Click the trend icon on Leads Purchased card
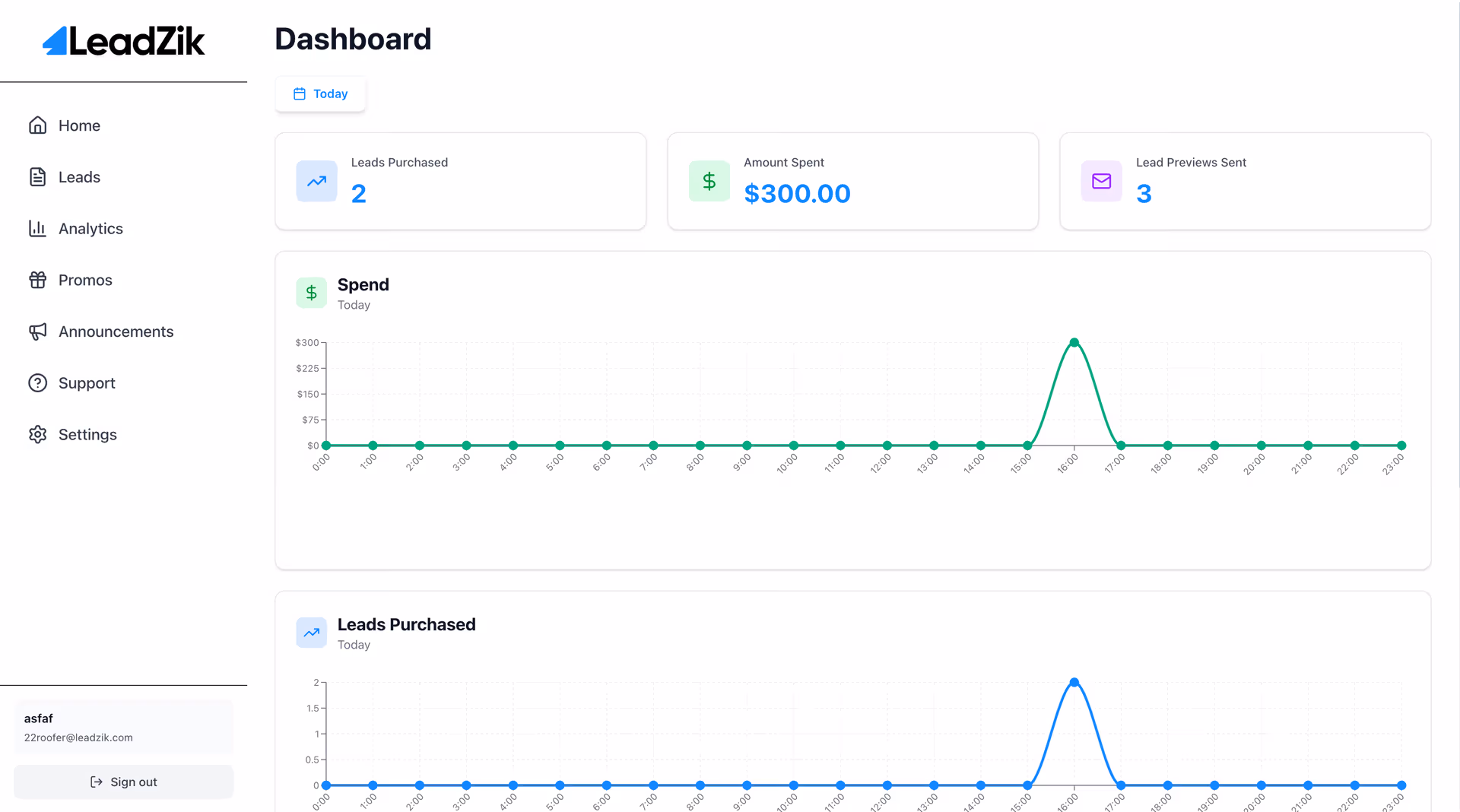This screenshot has width=1460, height=812. (x=316, y=181)
